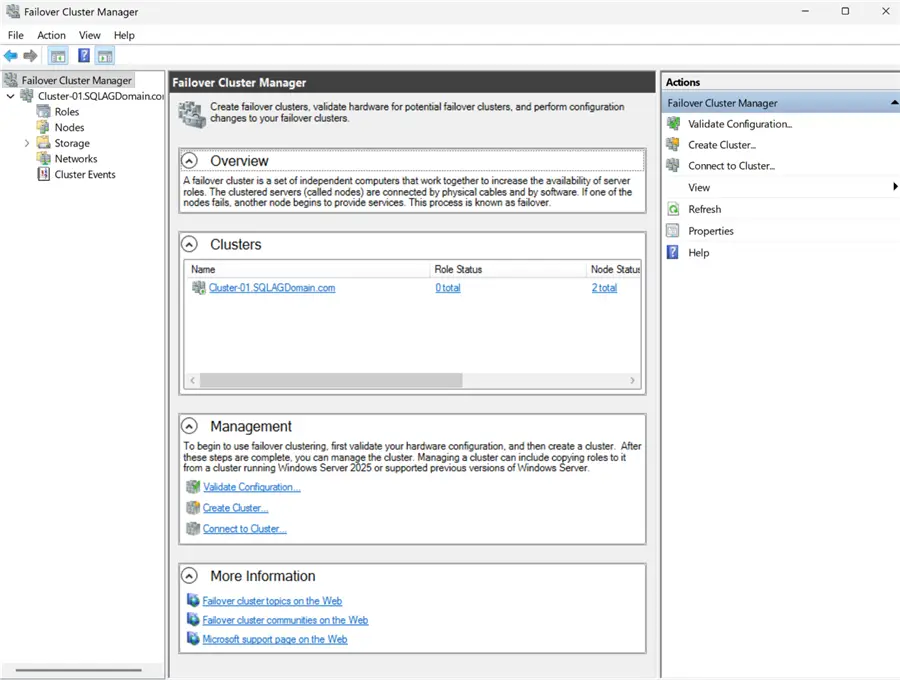Click the Help icon in Actions pane
The height and width of the screenshot is (680, 900).
673,252
